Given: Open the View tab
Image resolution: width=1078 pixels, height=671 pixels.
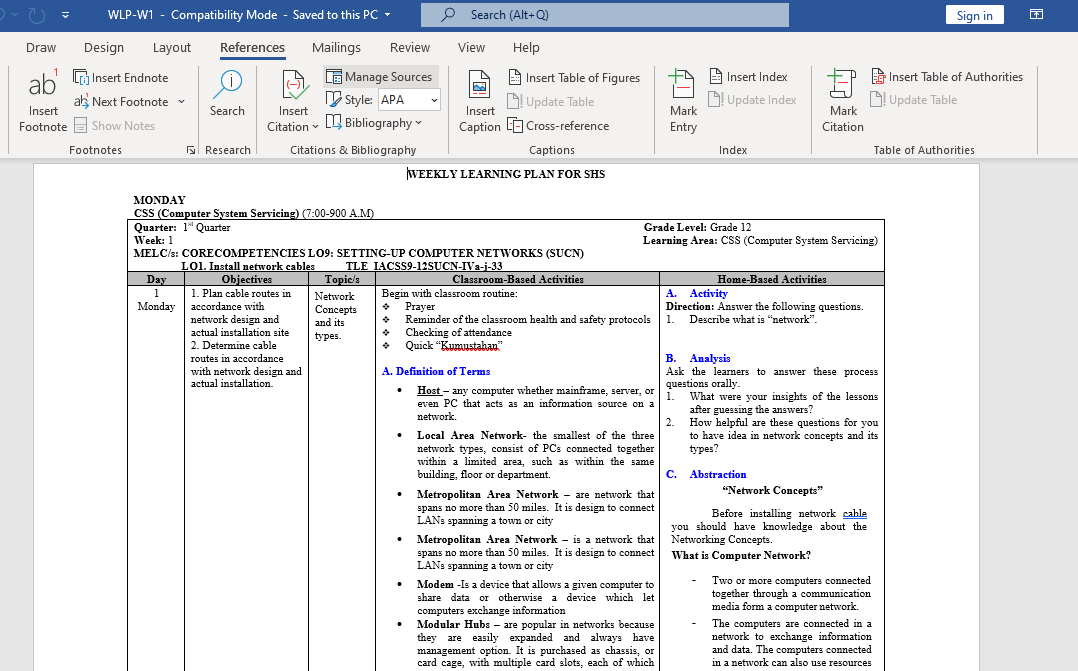Looking at the screenshot, I should coord(472,47).
